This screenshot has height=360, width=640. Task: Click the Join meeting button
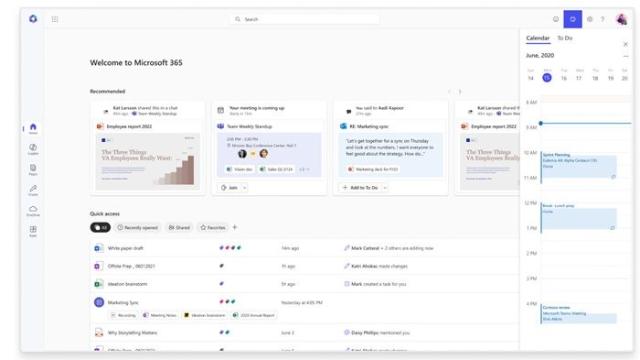(x=229, y=188)
